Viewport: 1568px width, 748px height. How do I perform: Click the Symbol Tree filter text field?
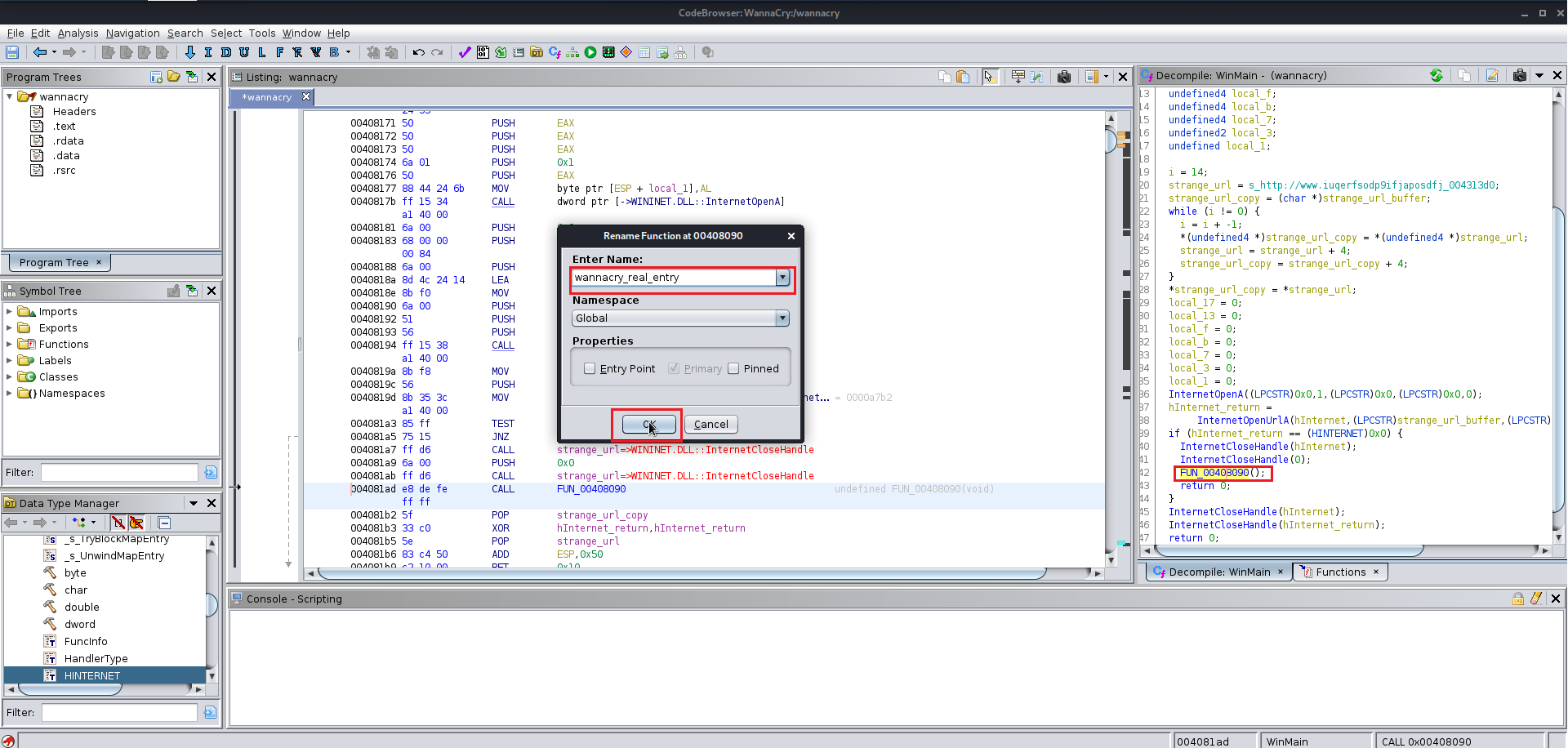[x=119, y=472]
